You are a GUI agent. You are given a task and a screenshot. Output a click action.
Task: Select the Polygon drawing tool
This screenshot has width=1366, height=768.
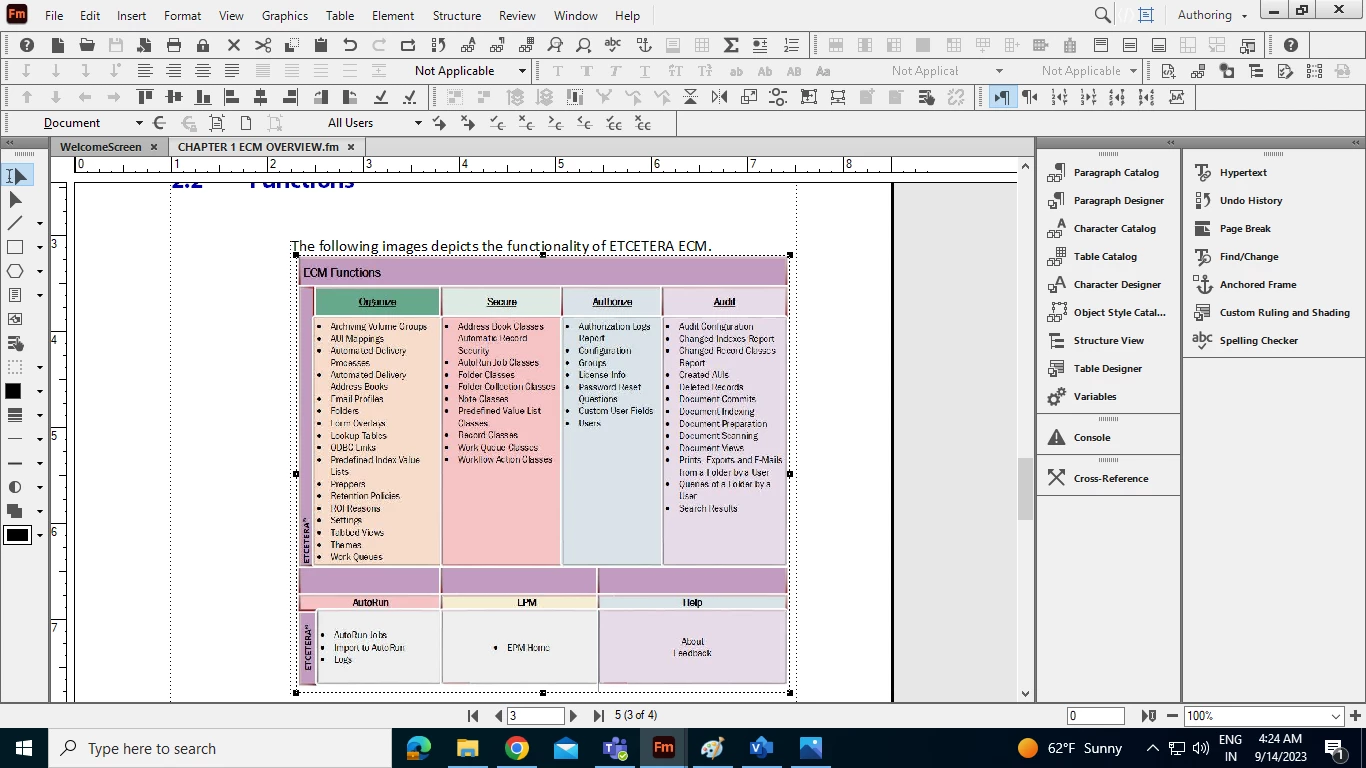(x=16, y=271)
